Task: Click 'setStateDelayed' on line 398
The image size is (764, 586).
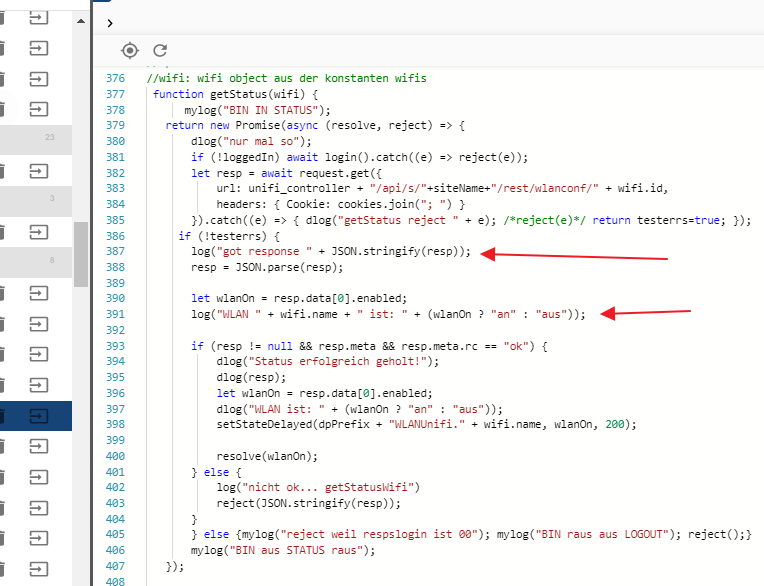Action: [x=264, y=424]
